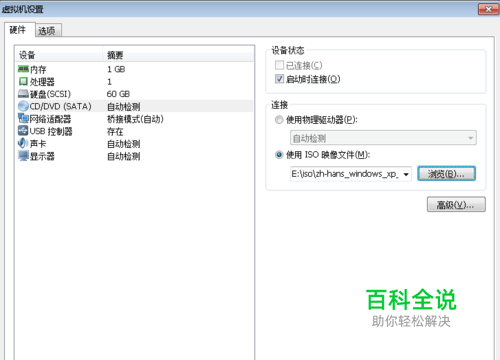
Task: Select the 声卡 row label
Action: click(x=38, y=144)
